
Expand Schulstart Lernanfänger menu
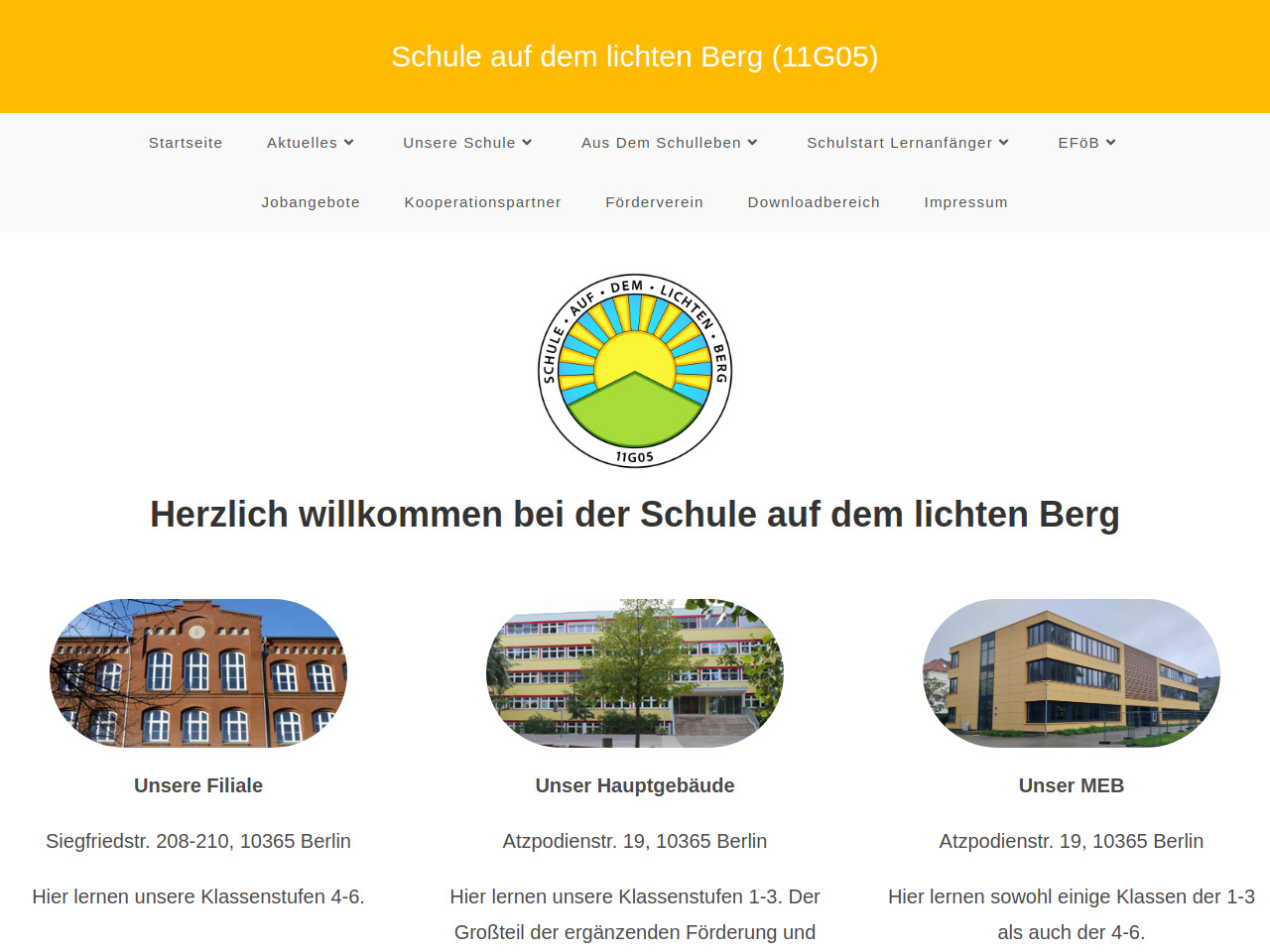(907, 143)
